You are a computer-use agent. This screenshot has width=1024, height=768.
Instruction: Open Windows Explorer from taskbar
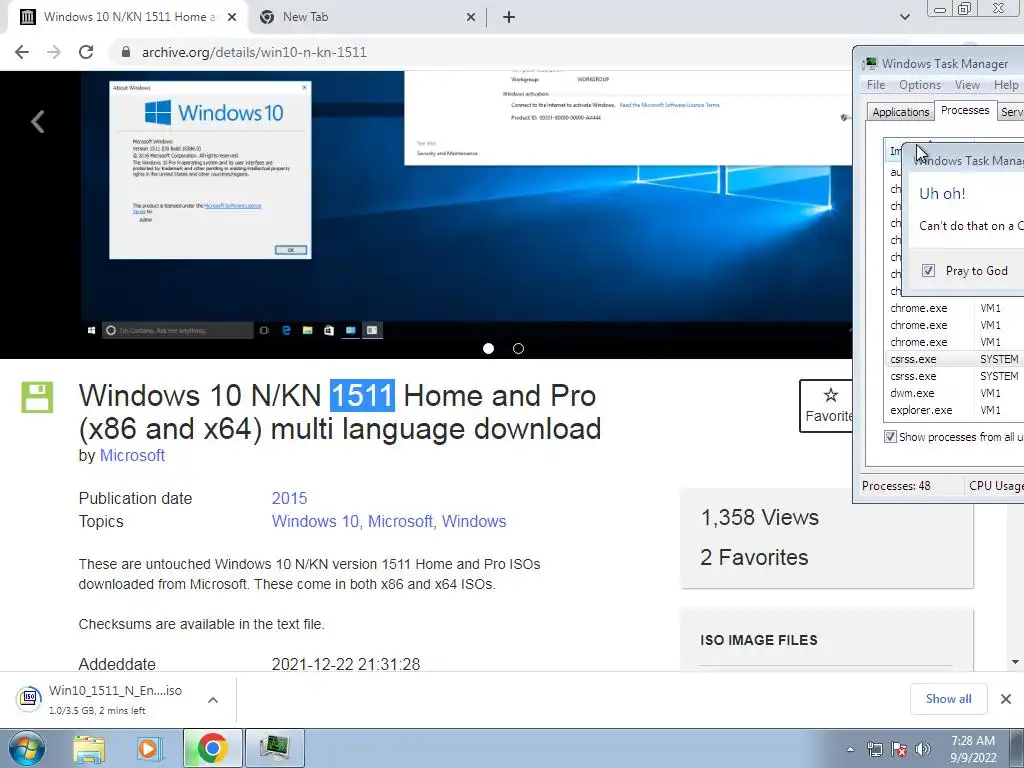pos(89,748)
